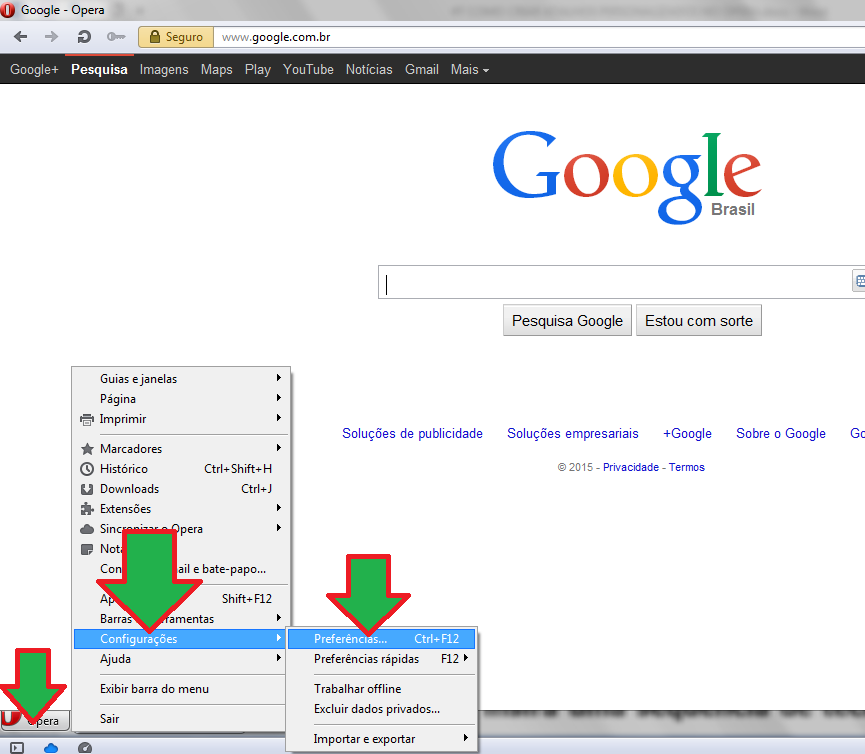Image resolution: width=865 pixels, height=754 pixels.
Task: Click inside the Google search field
Action: (600, 282)
